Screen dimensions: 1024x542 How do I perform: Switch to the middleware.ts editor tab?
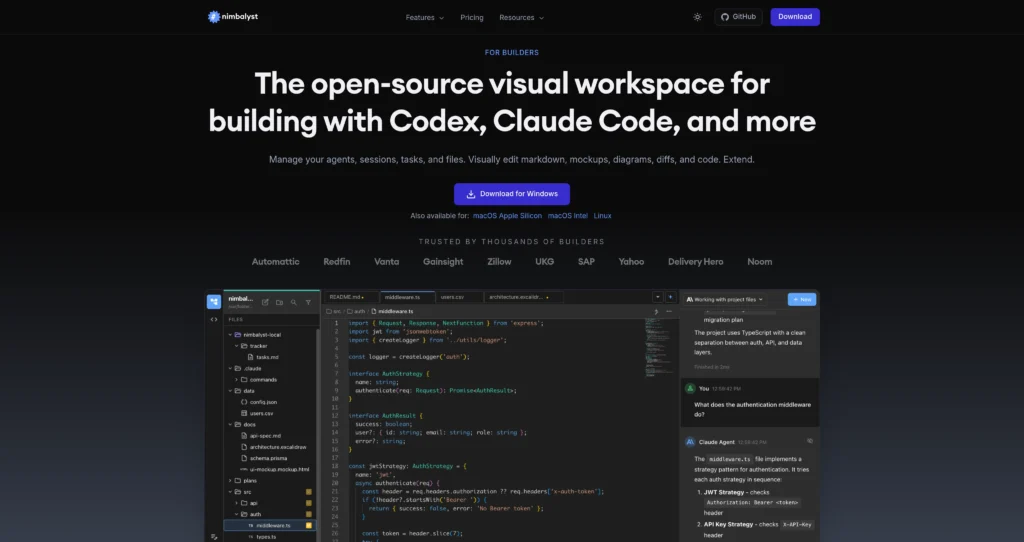(408, 297)
